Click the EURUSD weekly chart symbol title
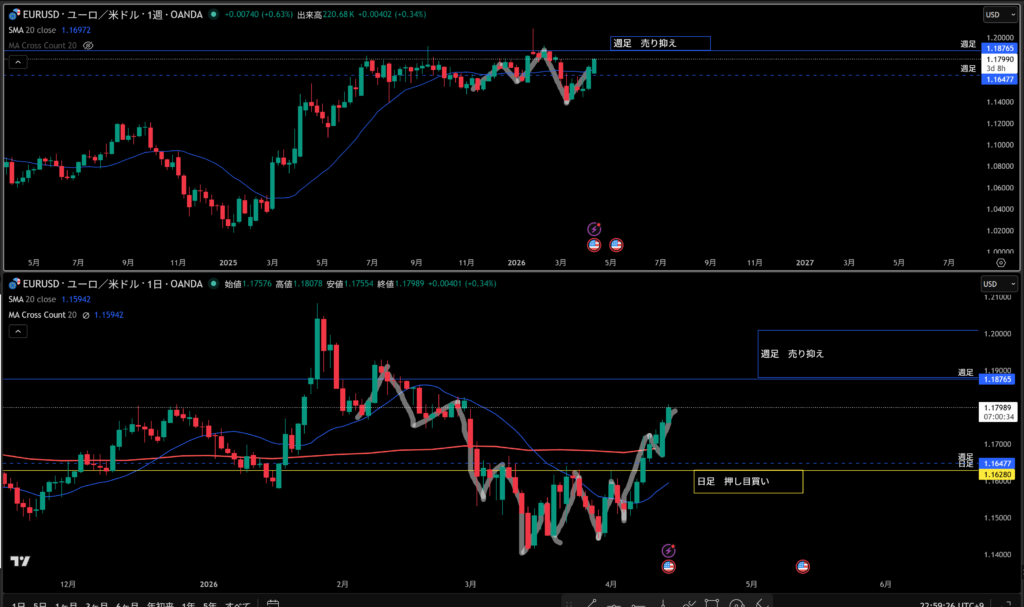Screen dimensions: 1024x607 tap(110, 15)
